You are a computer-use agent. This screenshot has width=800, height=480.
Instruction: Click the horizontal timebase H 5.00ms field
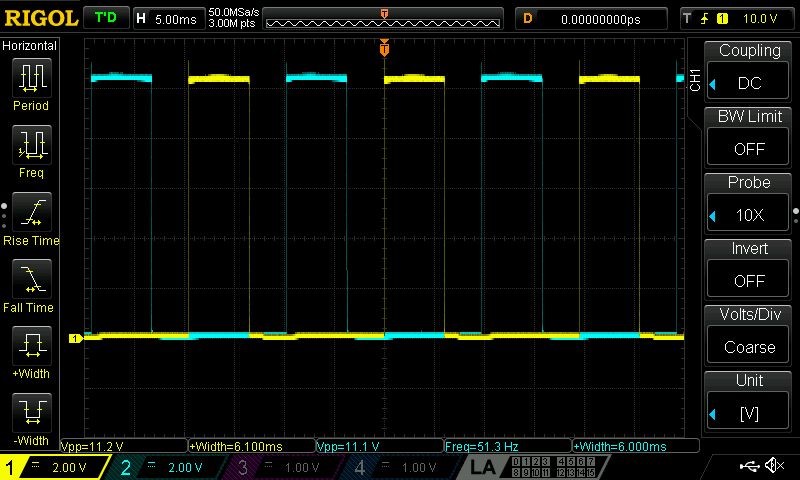(168, 19)
